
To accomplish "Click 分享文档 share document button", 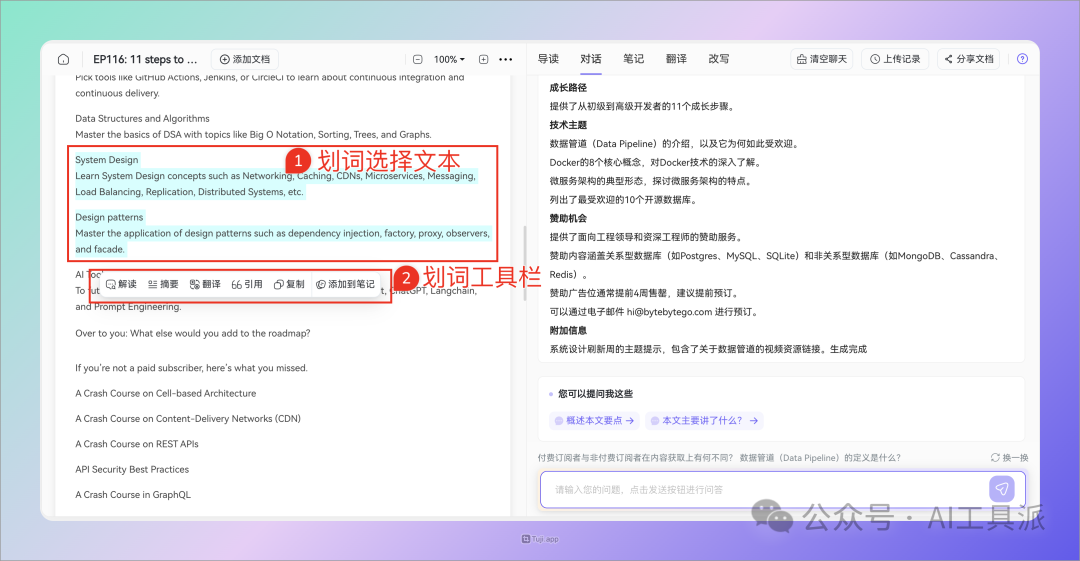I will coord(969,59).
